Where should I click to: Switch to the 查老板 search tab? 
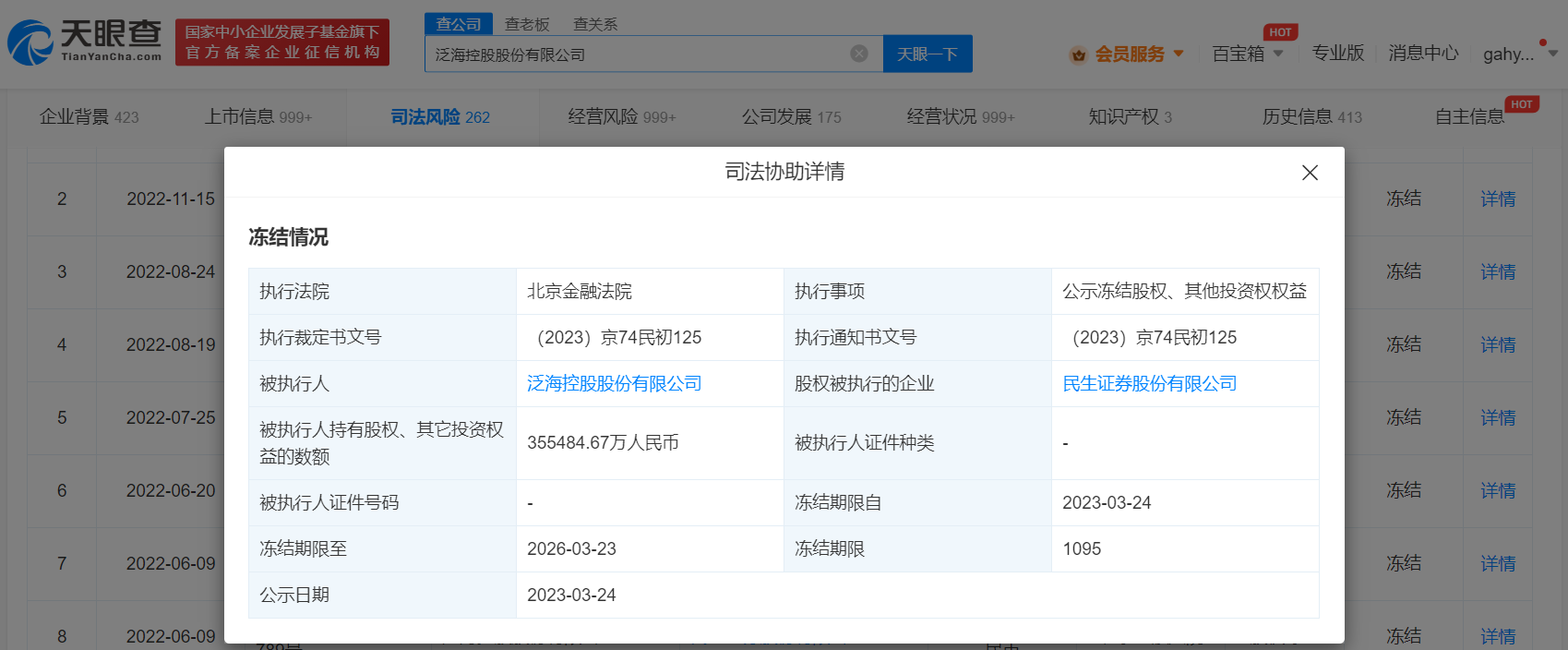527,24
